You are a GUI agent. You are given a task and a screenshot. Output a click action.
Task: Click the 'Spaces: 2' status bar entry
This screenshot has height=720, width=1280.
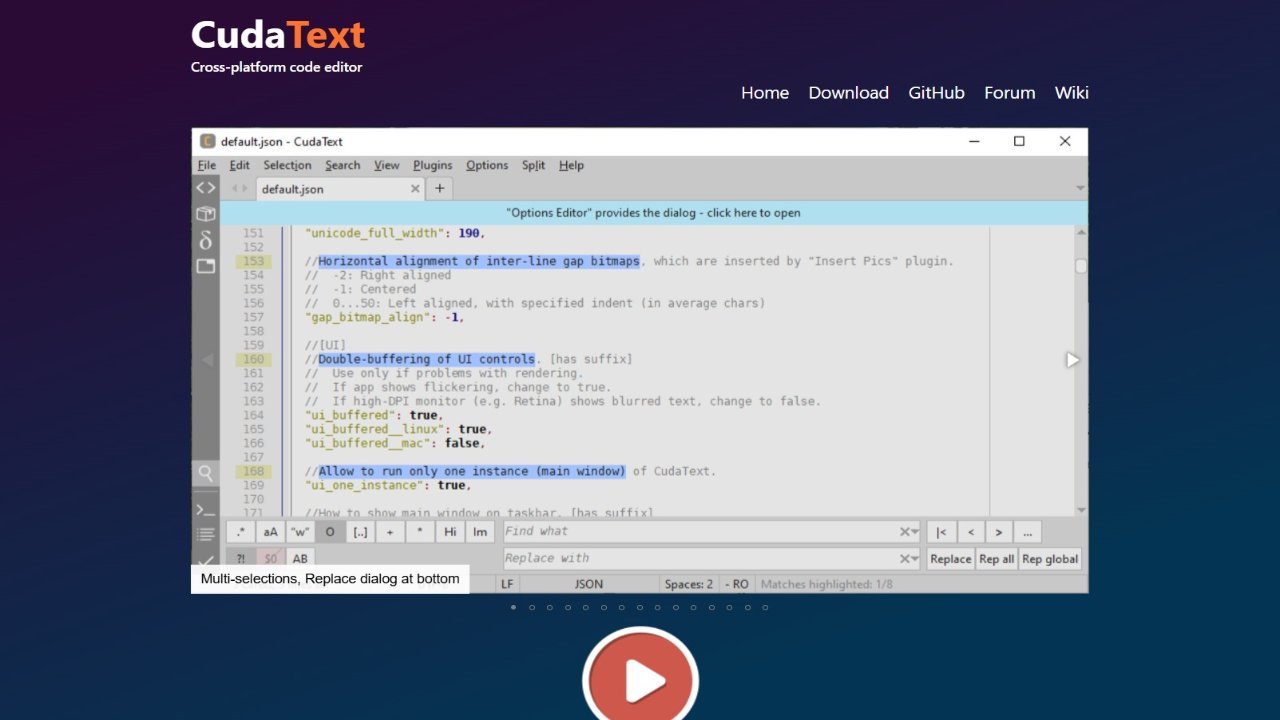[689, 584]
